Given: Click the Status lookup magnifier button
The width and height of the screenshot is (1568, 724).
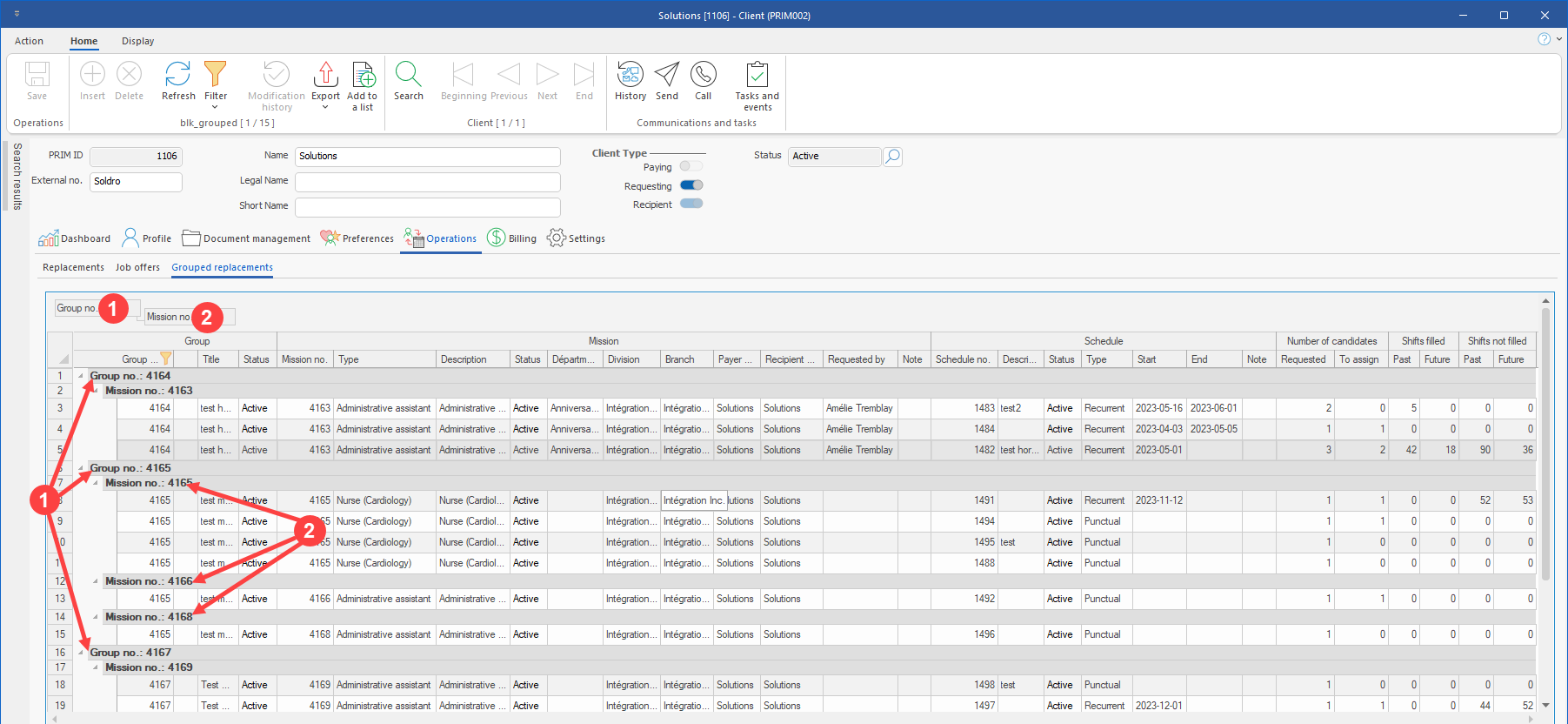Looking at the screenshot, I should [892, 157].
